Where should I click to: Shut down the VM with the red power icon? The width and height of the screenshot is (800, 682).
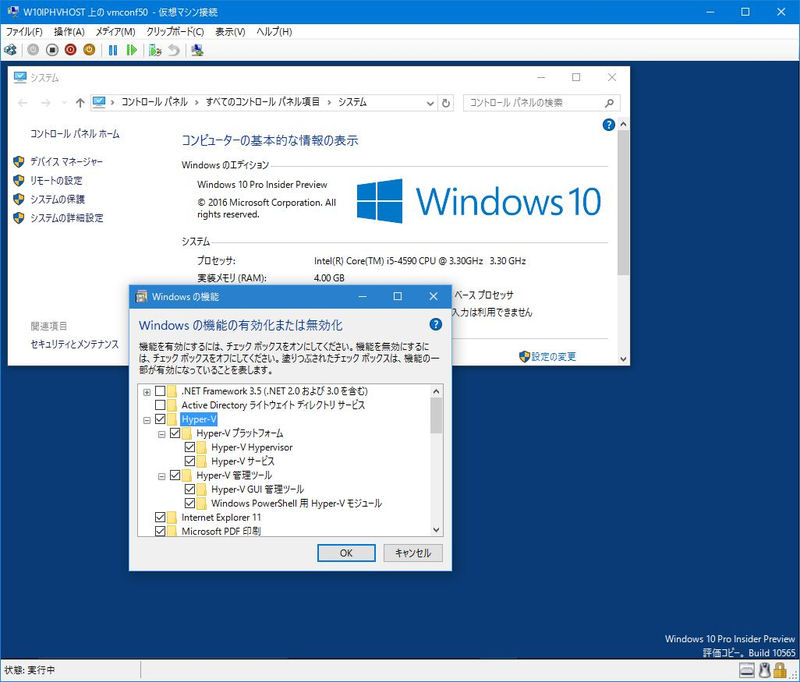coord(70,50)
